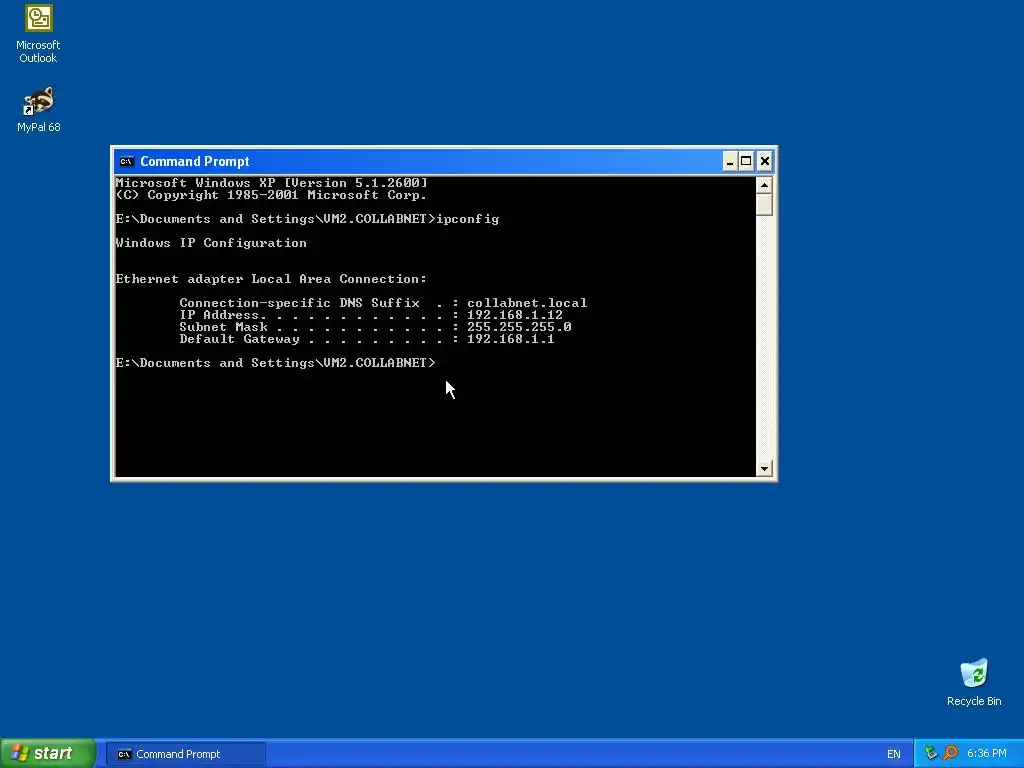Click the Command Prompt taskbar button
This screenshot has width=1024, height=768.
click(185, 754)
